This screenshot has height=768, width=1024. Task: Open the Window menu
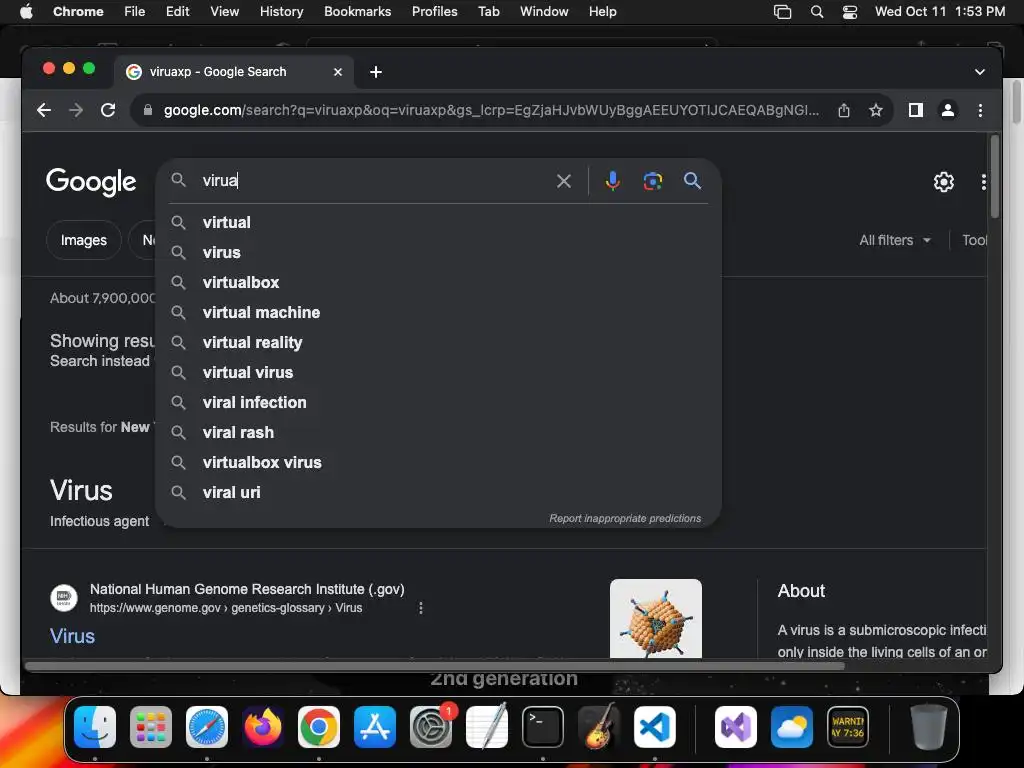tap(544, 12)
